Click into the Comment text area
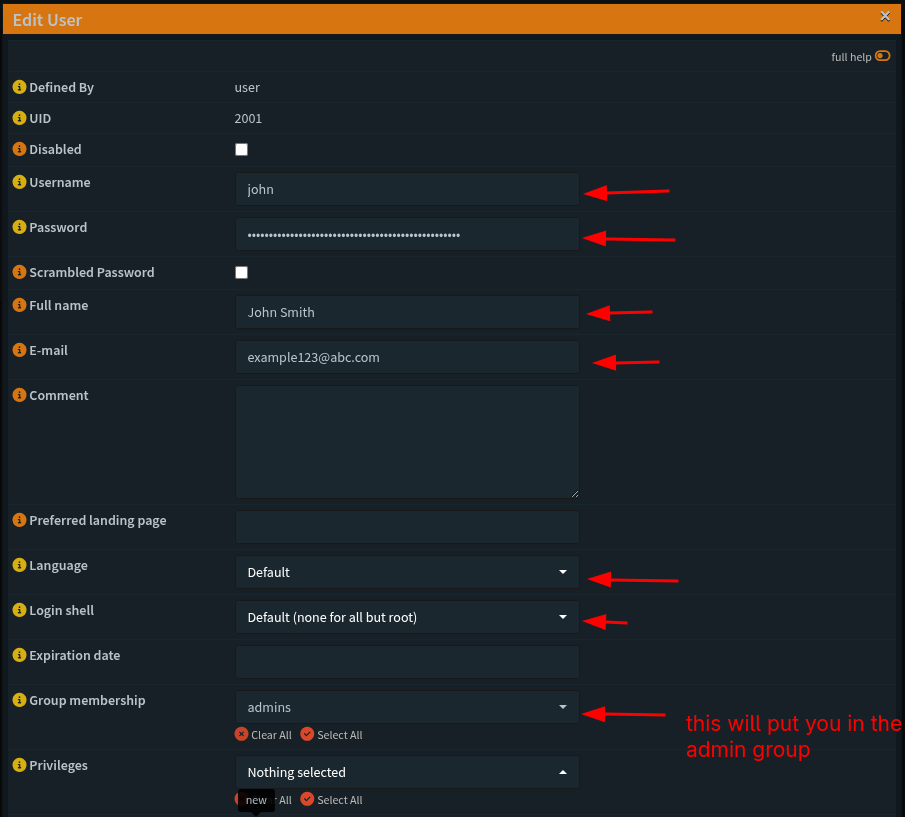Screen dimensions: 905x817 (x=407, y=441)
